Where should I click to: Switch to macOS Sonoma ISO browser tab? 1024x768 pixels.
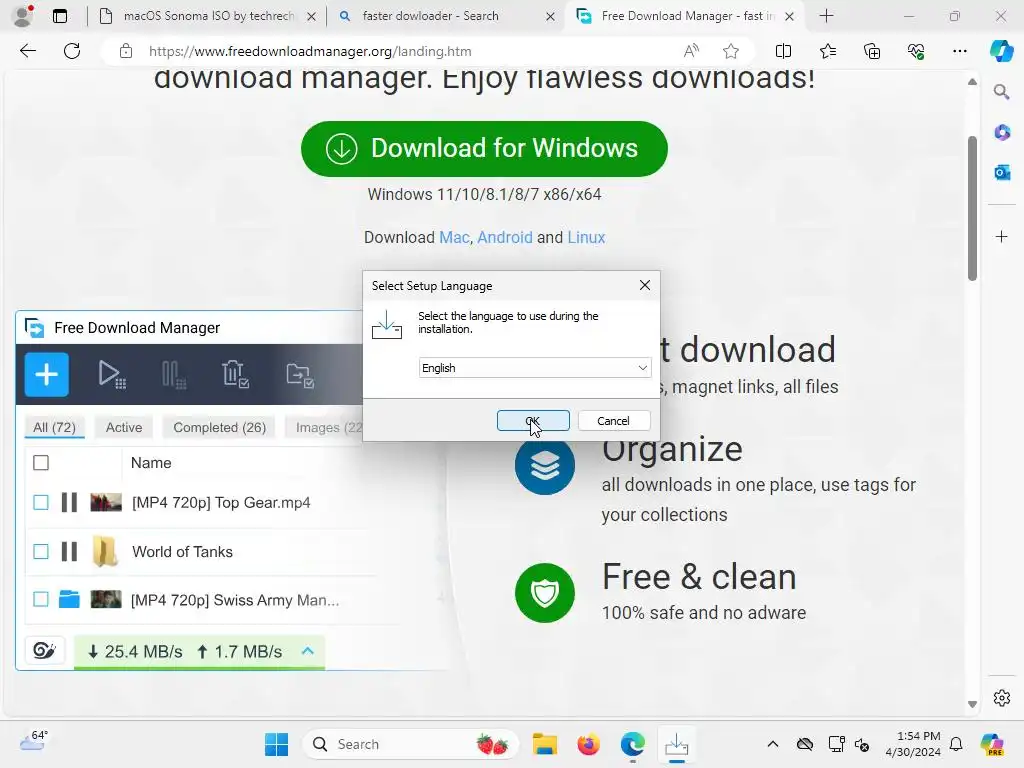[x=206, y=16]
